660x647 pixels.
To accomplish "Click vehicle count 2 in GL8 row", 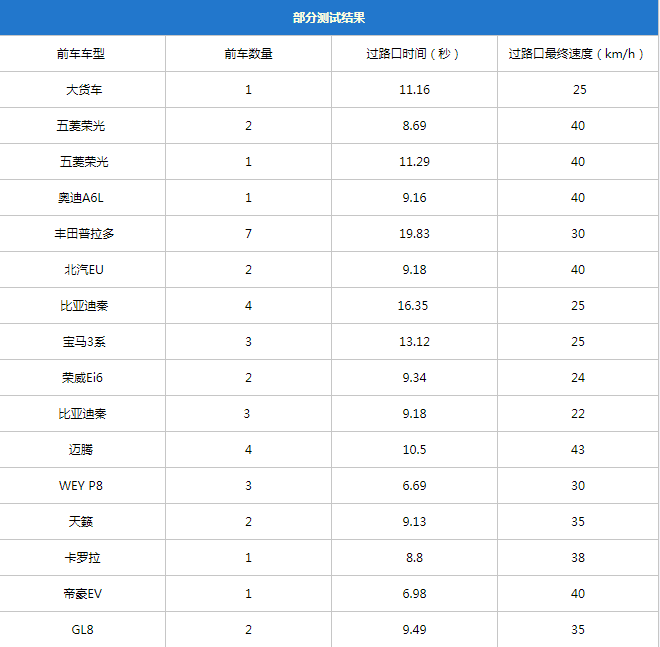I will 248,630.
